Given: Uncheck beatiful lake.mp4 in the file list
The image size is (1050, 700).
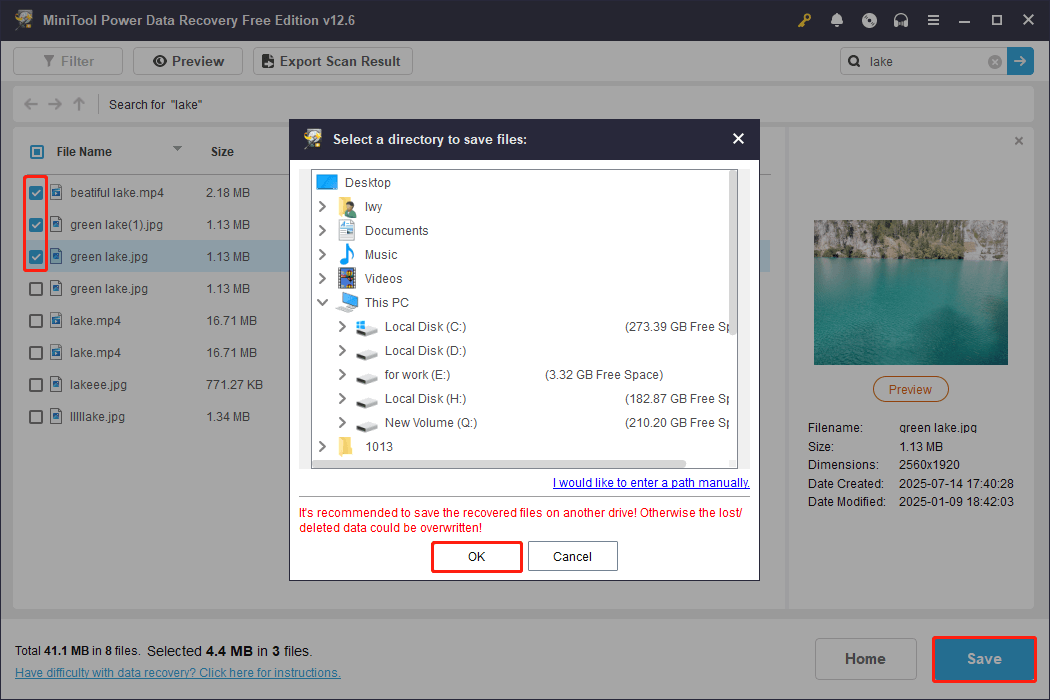Looking at the screenshot, I should (35, 192).
